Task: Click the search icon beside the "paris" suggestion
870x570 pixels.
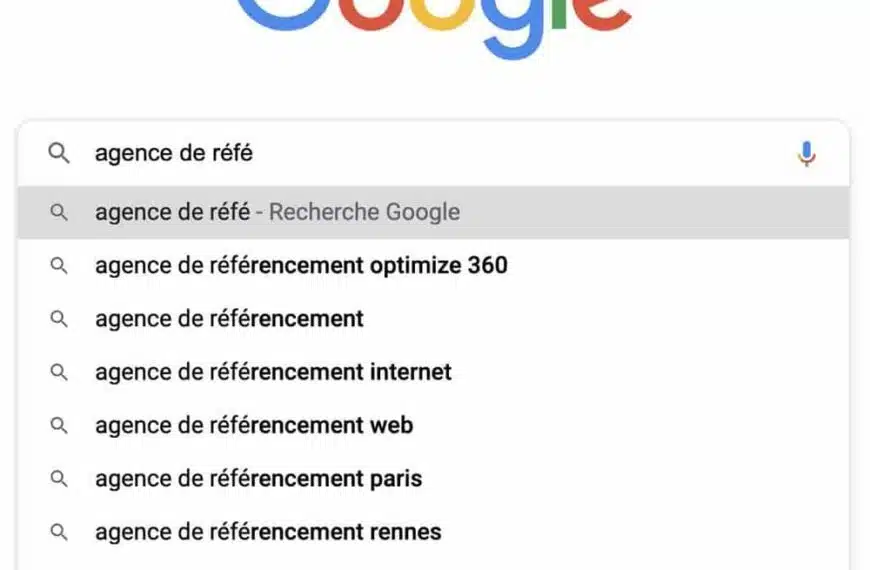Action: click(x=60, y=478)
